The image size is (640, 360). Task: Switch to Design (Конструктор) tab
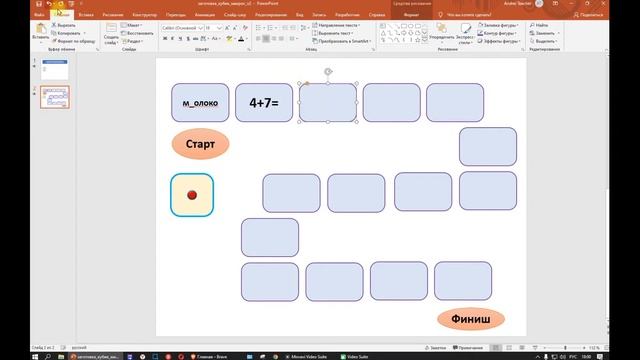pos(144,15)
